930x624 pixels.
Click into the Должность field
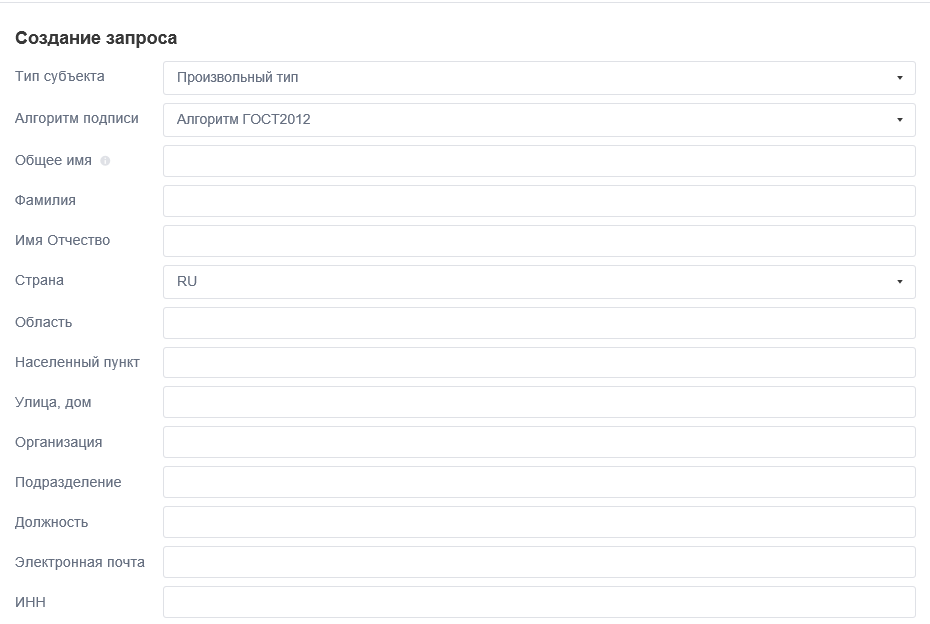539,522
